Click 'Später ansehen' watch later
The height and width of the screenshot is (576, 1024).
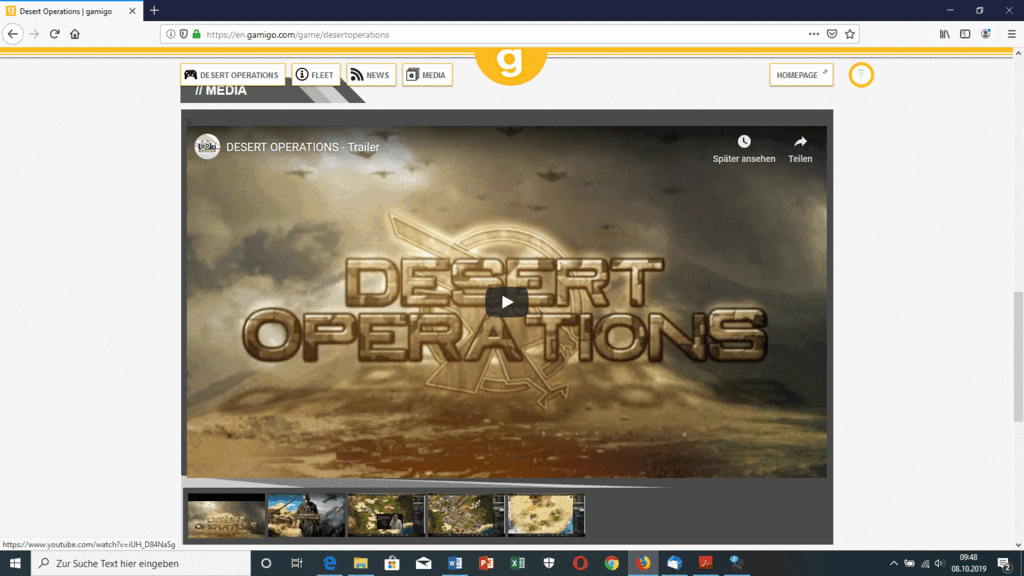point(744,149)
